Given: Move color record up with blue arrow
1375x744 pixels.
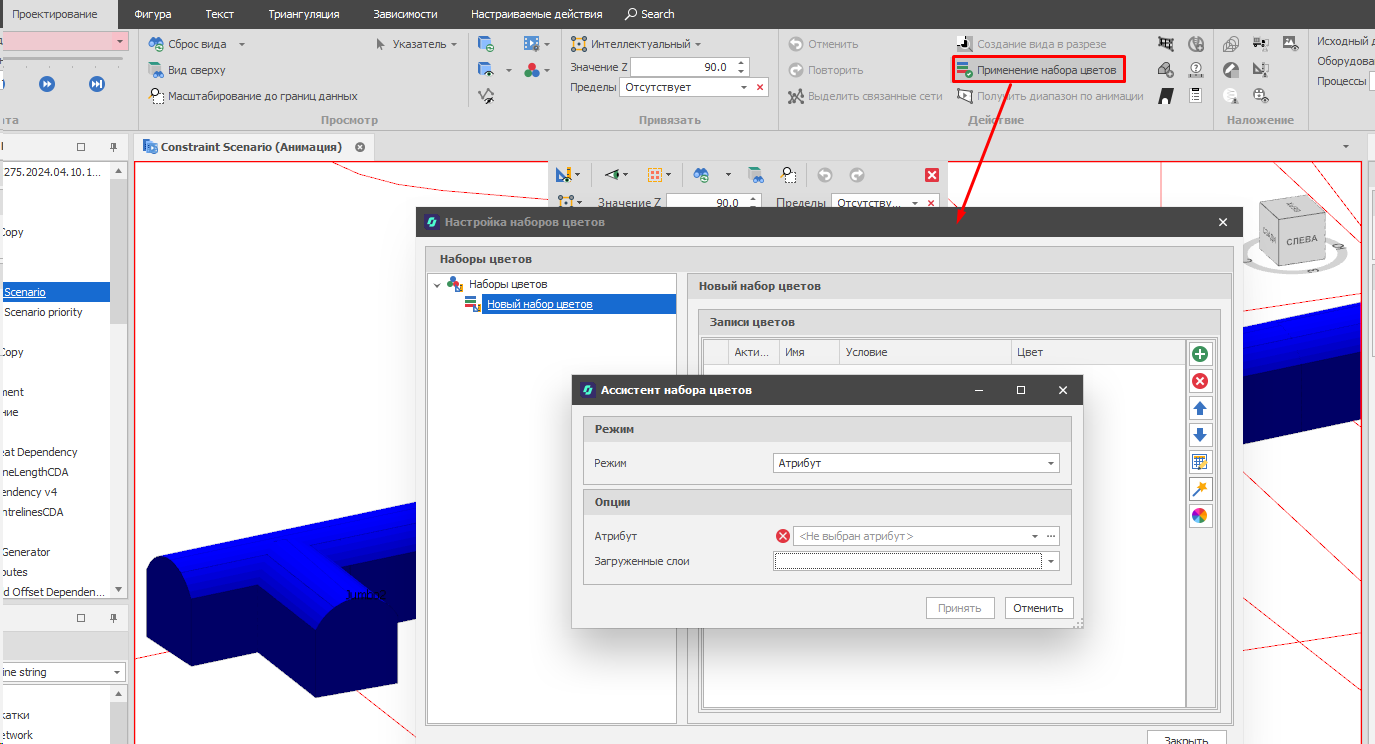Looking at the screenshot, I should click(x=1200, y=408).
